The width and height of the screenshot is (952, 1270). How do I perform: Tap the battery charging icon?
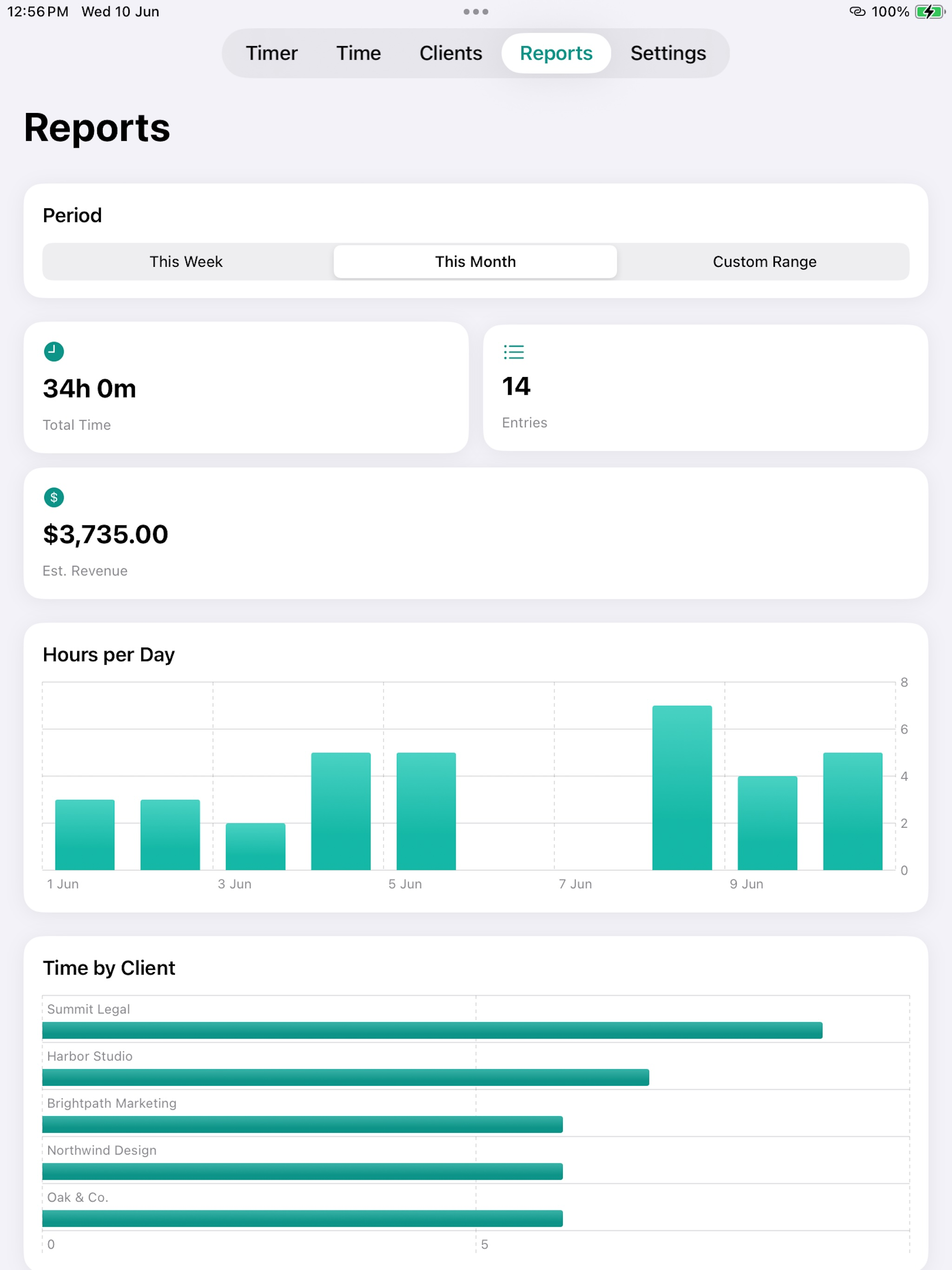(x=930, y=12)
